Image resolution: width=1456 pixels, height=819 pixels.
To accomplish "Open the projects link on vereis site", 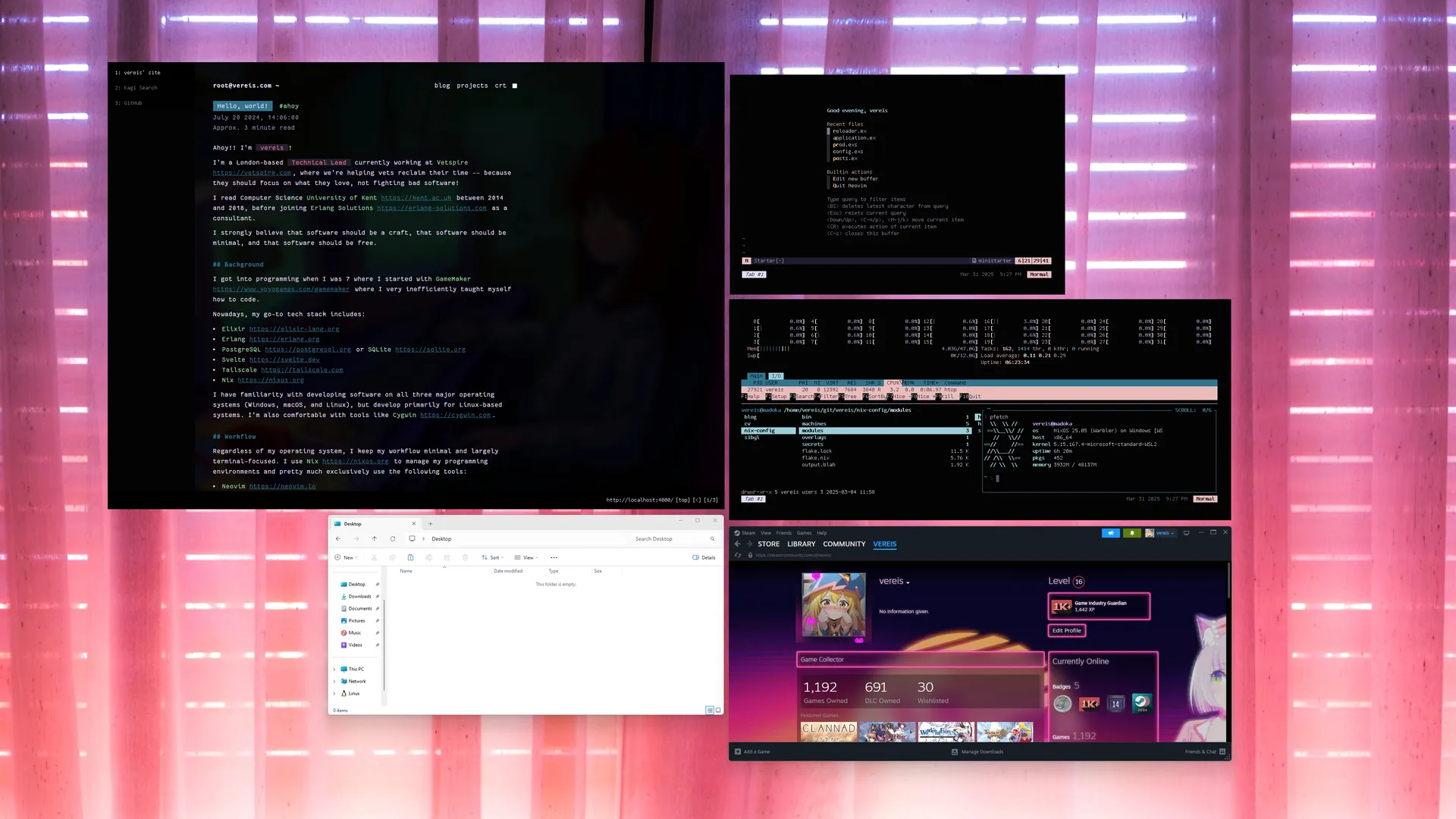I will click(x=472, y=86).
